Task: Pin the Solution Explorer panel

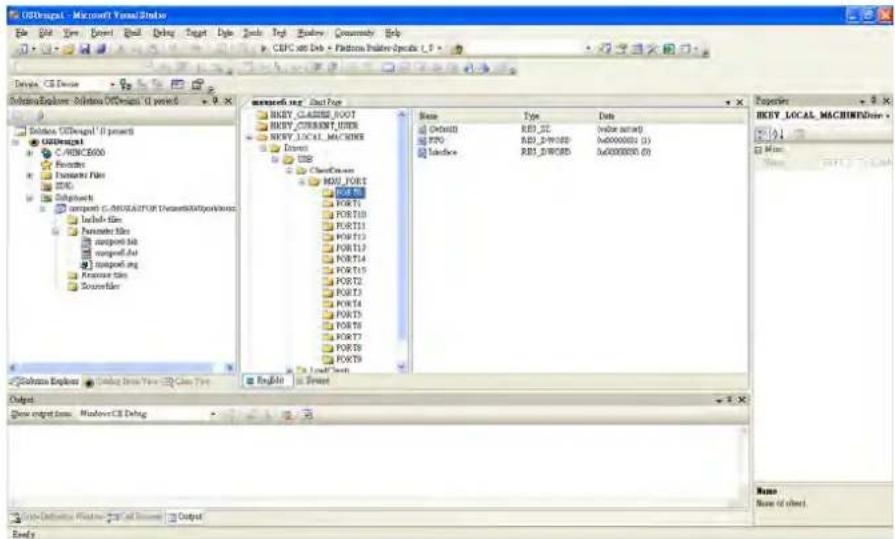Action: [x=216, y=101]
